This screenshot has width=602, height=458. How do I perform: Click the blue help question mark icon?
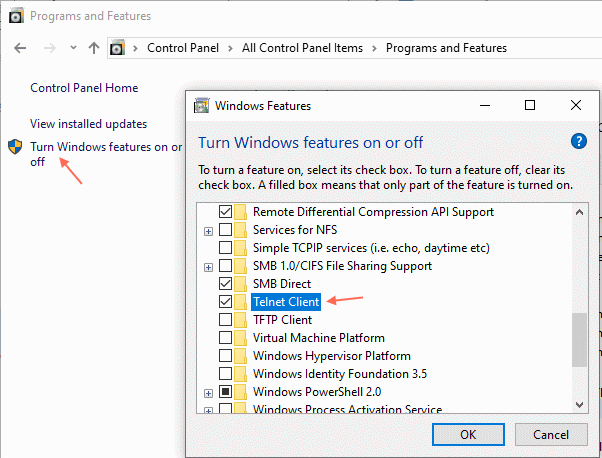579,141
